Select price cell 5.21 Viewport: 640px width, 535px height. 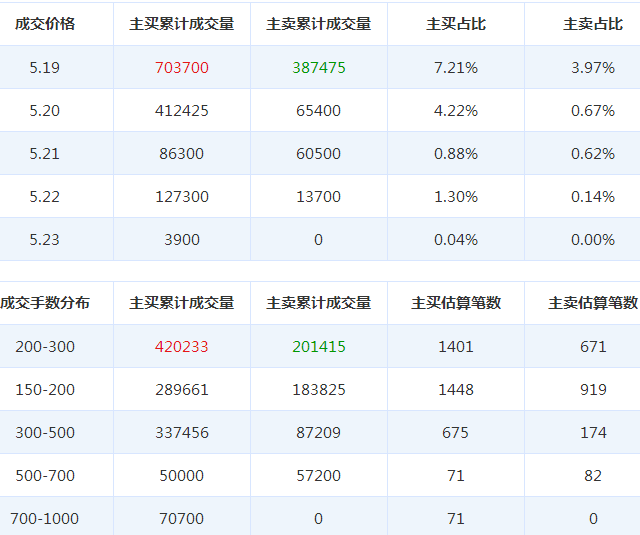point(44,154)
